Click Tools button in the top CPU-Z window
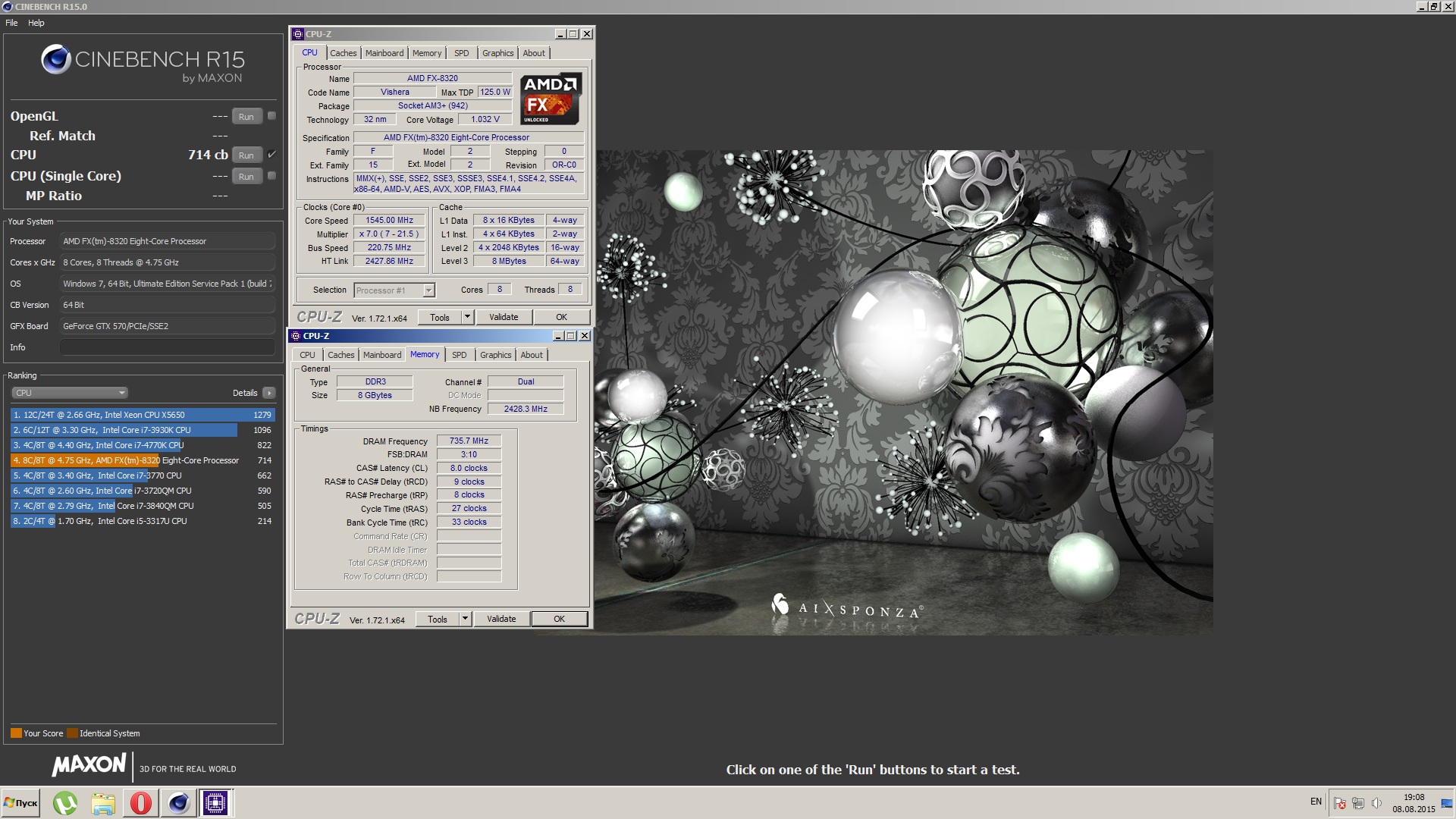The height and width of the screenshot is (819, 1456). [x=440, y=317]
